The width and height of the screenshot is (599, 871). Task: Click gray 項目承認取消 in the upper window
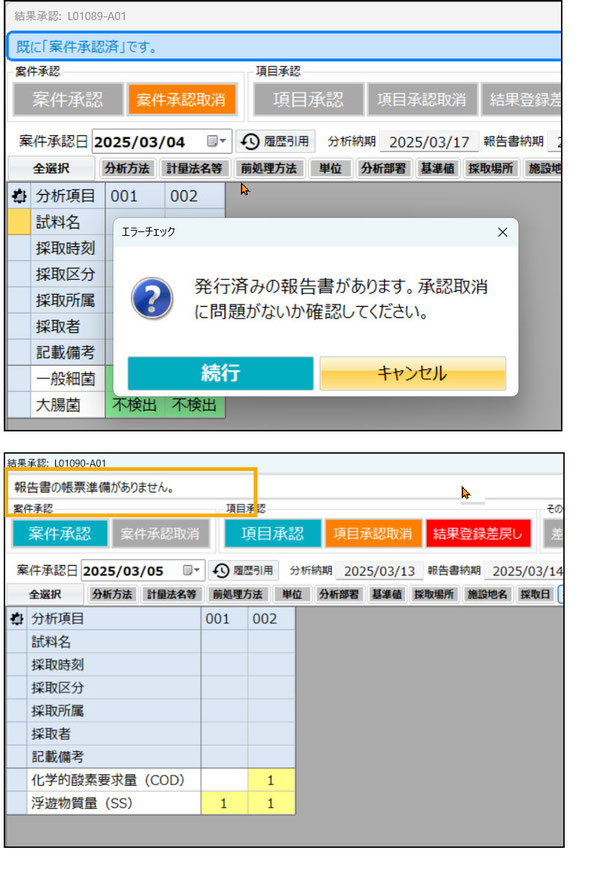422,99
